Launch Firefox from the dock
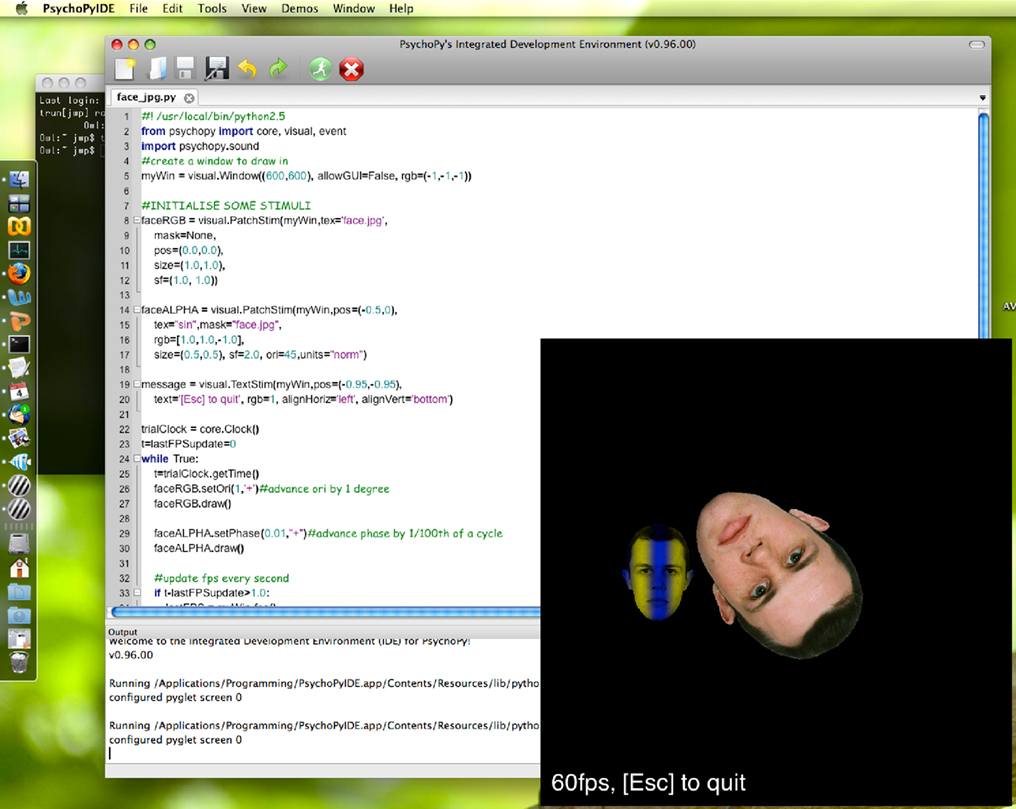This screenshot has width=1016, height=809. click(19, 274)
